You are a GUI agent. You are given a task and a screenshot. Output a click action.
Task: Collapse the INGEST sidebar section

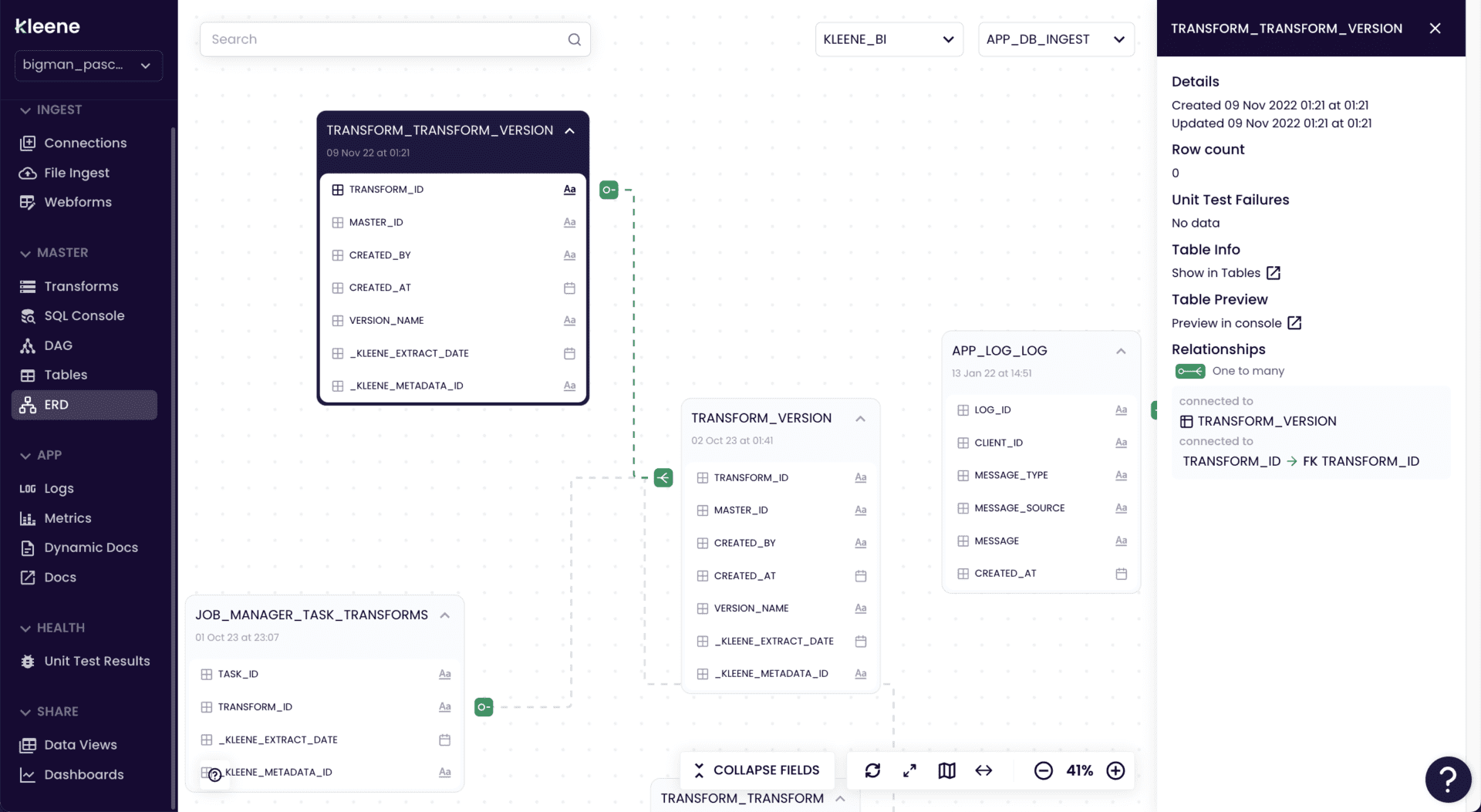pos(25,110)
